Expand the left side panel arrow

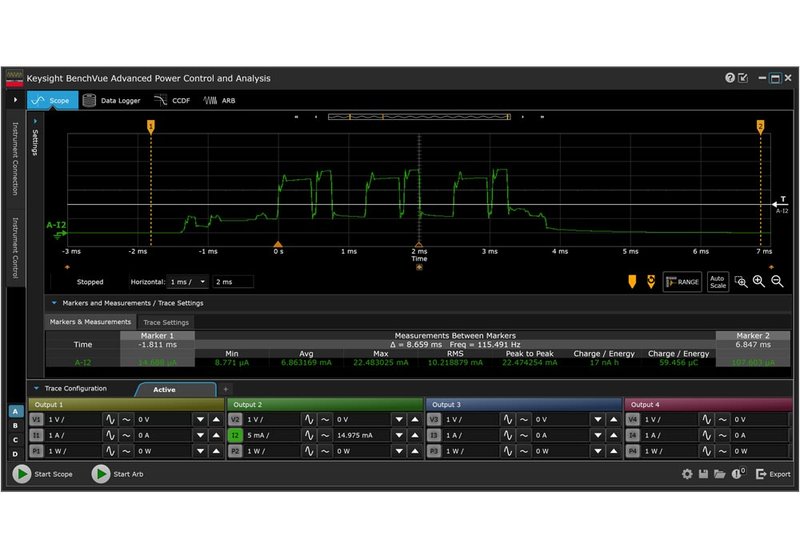pos(15,99)
